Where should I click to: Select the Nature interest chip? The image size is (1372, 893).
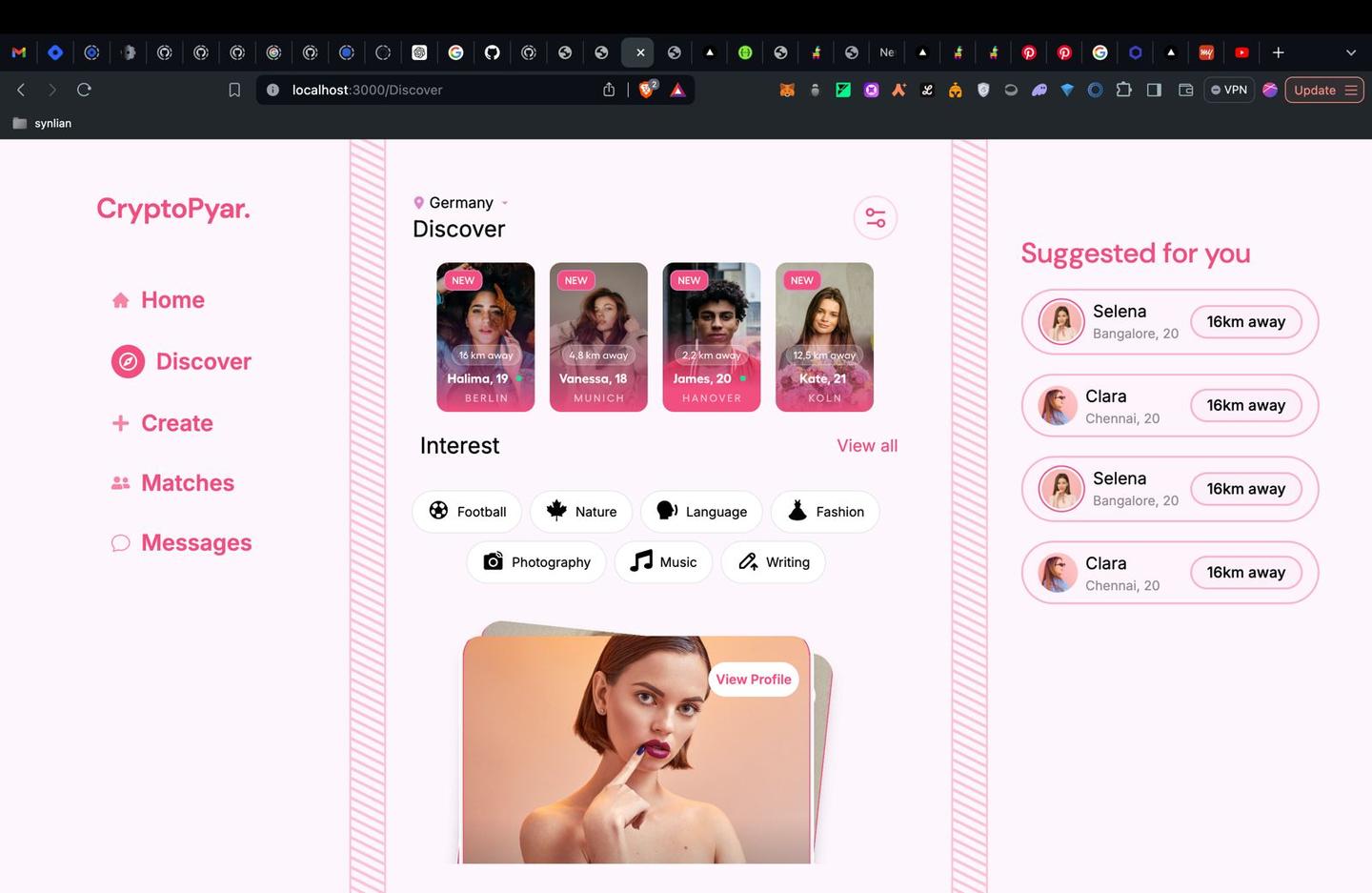(581, 512)
